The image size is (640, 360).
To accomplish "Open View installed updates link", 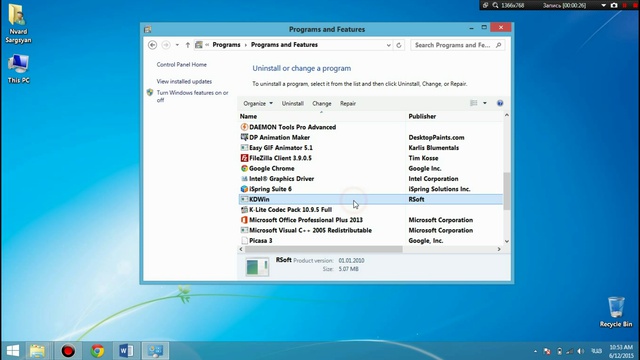I will click(184, 81).
